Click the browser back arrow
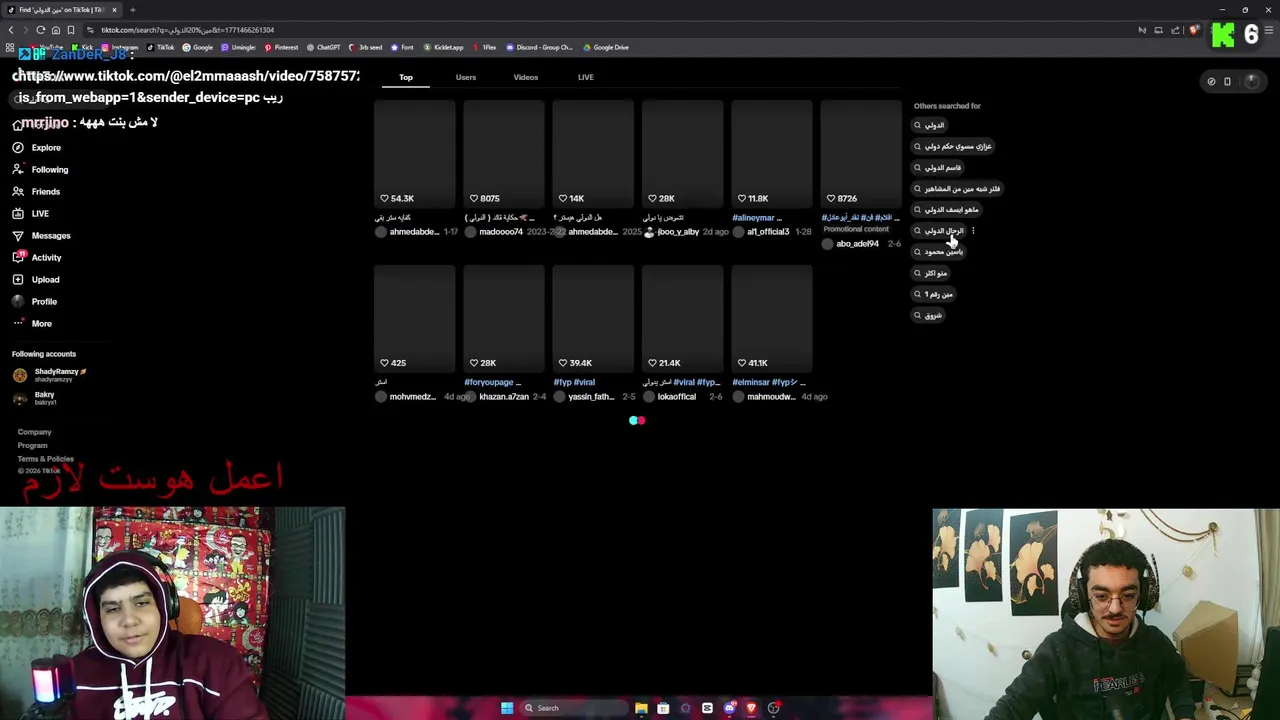 [11, 30]
